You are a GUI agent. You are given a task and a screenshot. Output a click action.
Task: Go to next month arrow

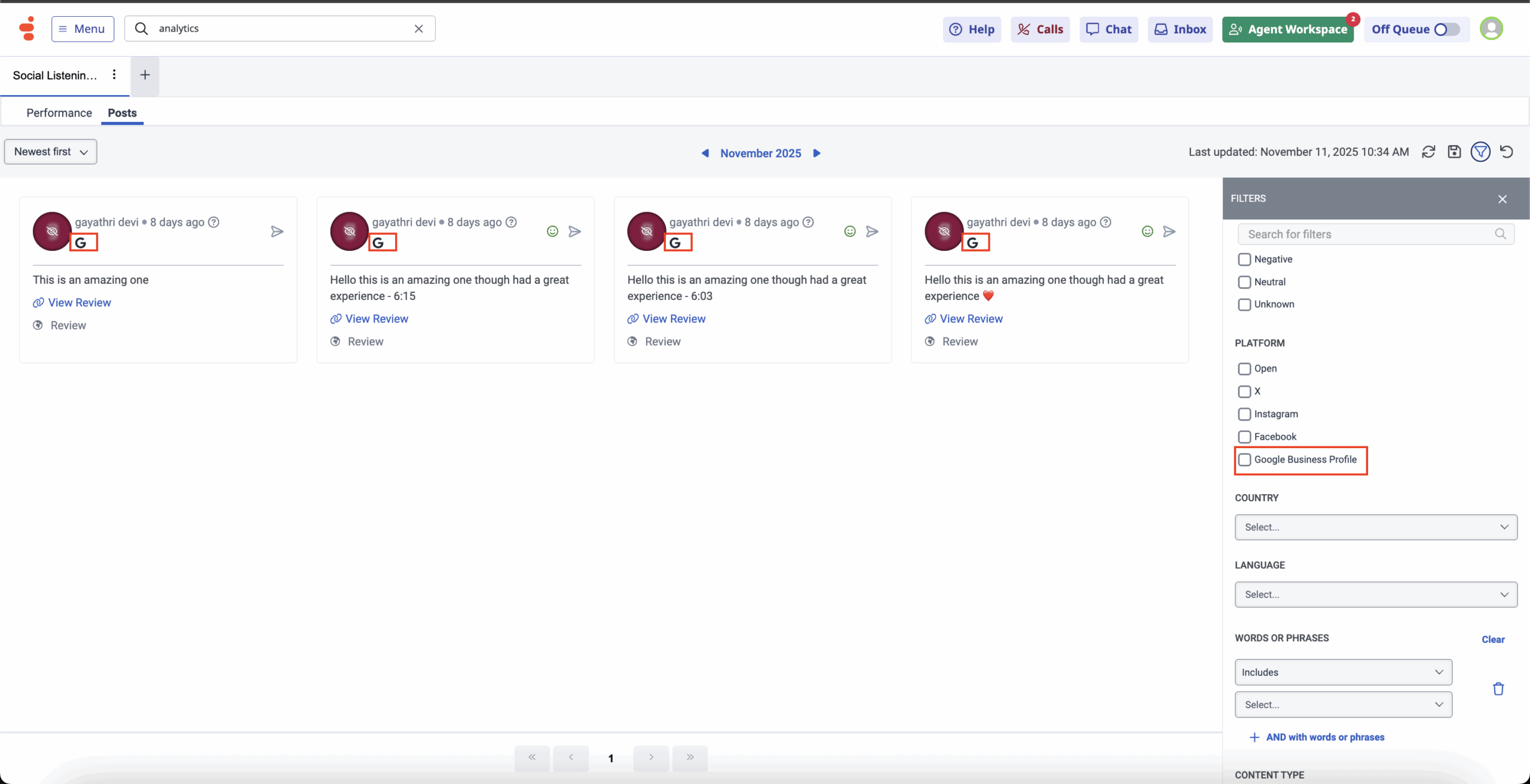pos(817,153)
